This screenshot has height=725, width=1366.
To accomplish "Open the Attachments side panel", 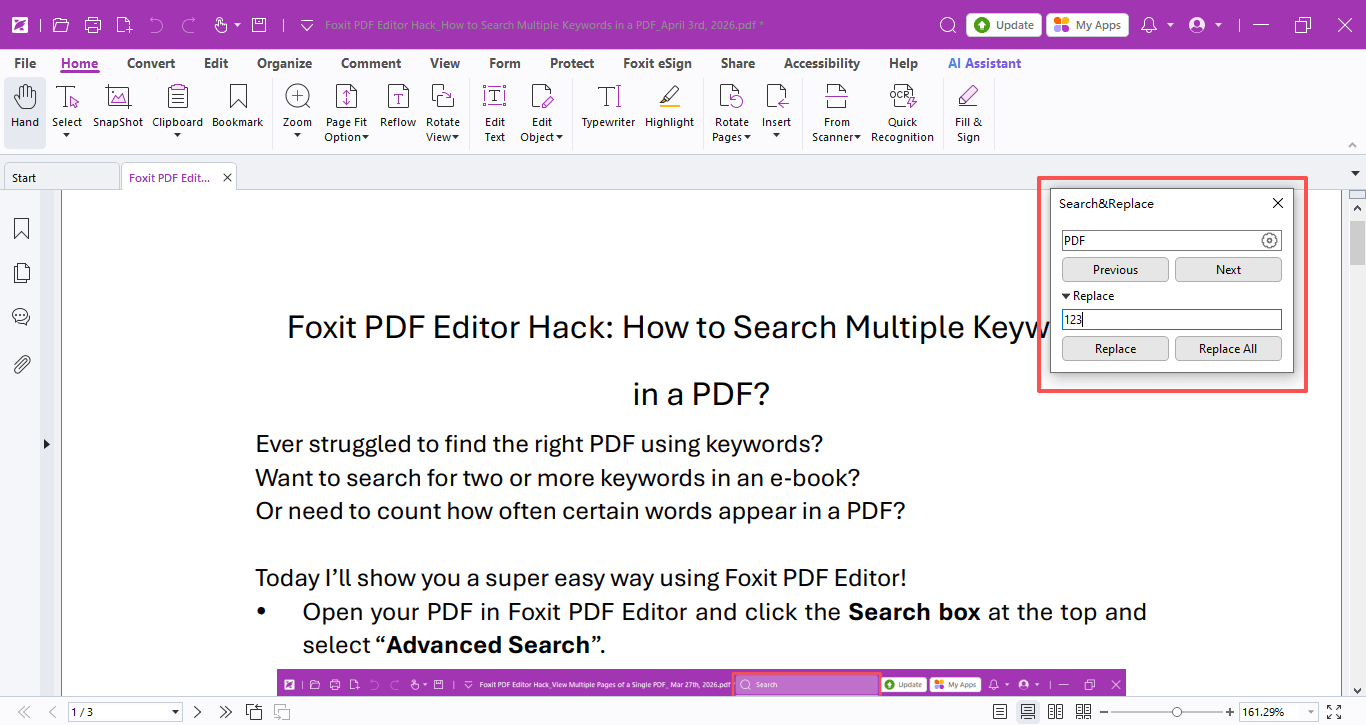I will [x=21, y=364].
